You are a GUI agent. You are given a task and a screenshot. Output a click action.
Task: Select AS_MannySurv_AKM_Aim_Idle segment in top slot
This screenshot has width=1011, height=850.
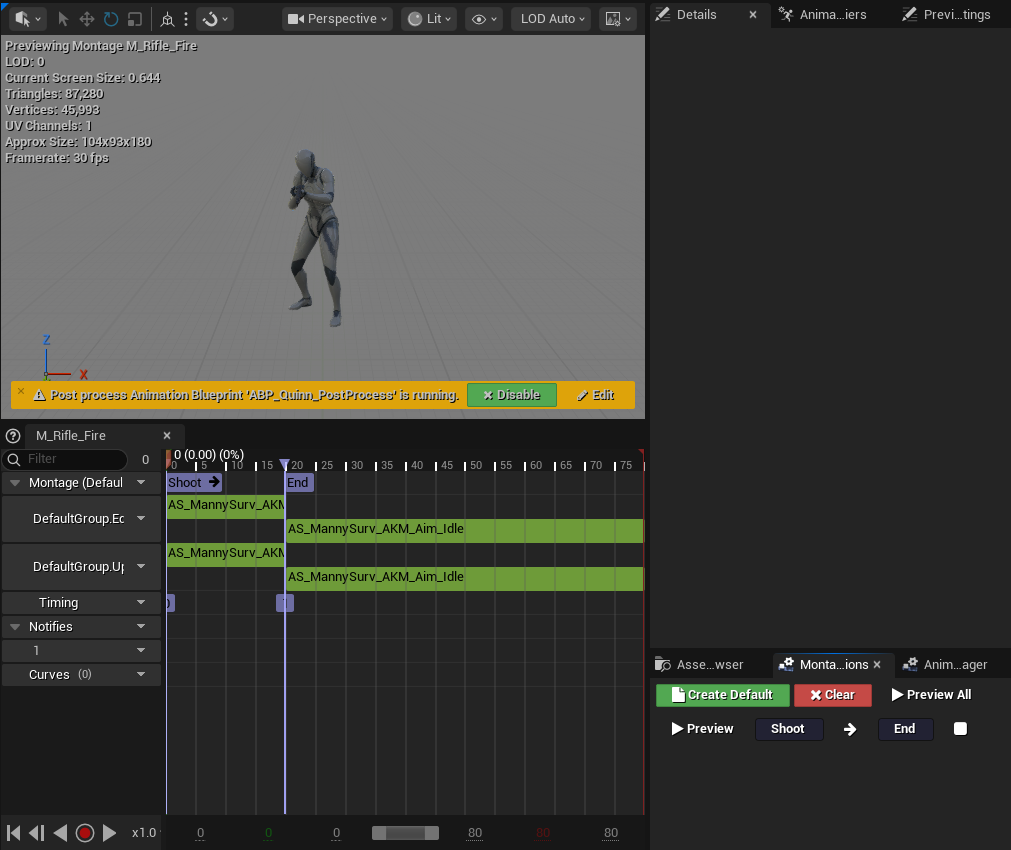pos(464,529)
